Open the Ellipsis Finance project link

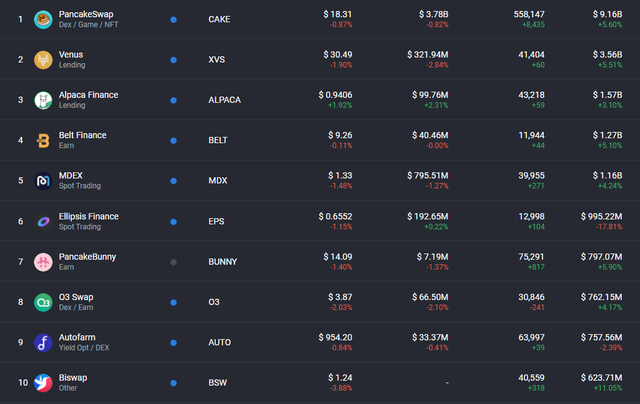pyautogui.click(x=89, y=216)
